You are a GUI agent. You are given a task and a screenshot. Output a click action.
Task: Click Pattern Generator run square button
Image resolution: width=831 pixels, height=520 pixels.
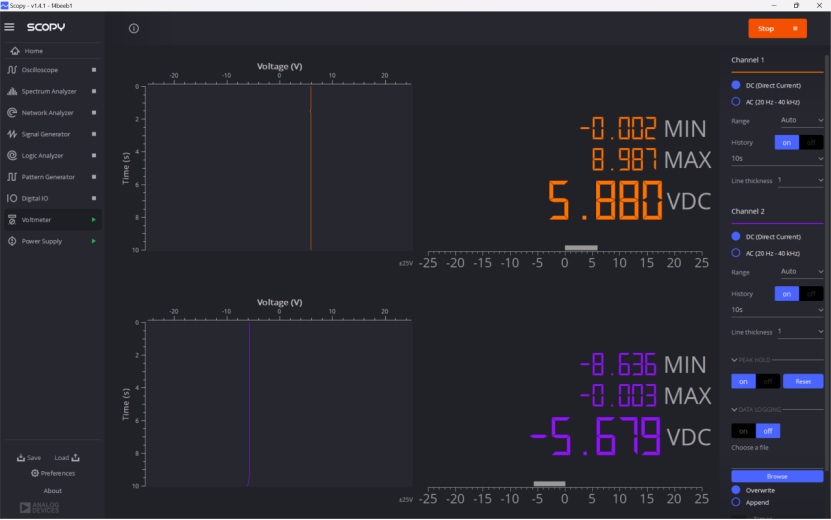point(94,177)
